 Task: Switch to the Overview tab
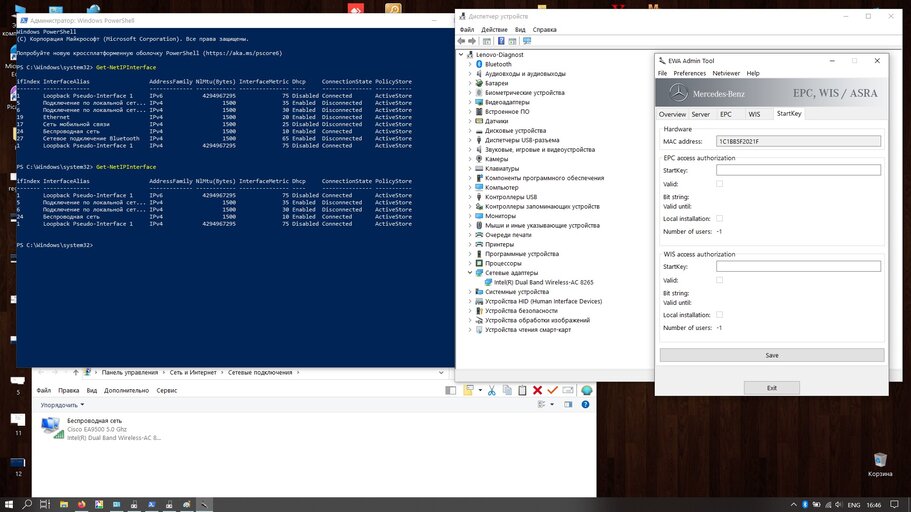pos(672,114)
